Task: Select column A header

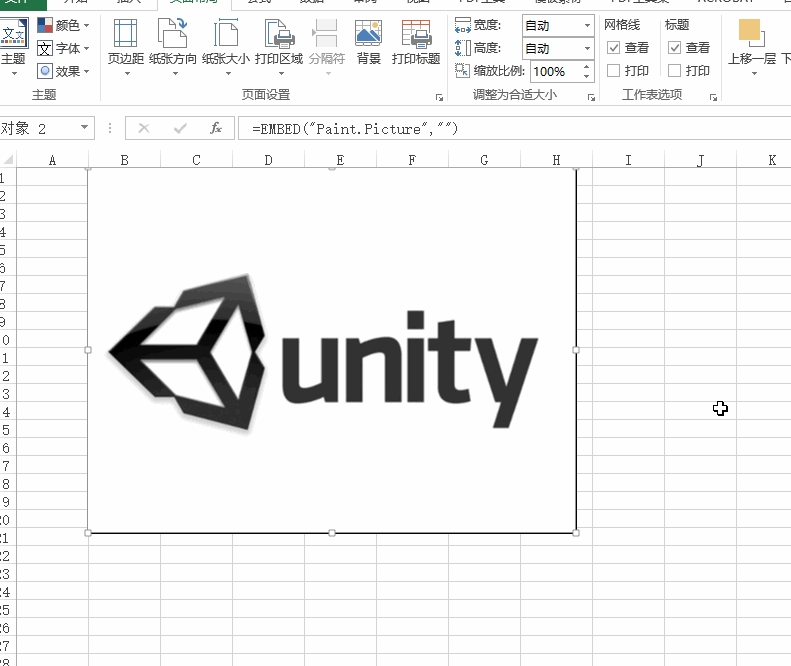Action: 52,160
